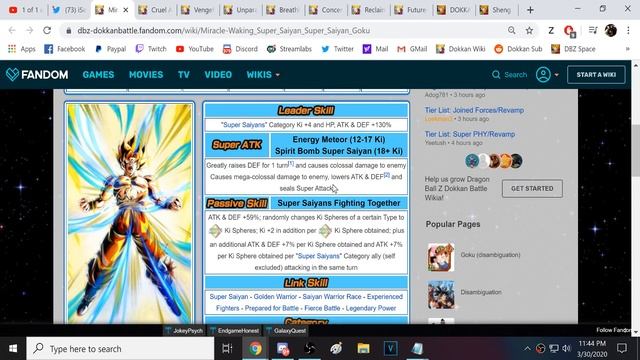Image resolution: width=640 pixels, height=360 pixels.
Task: Click the Goku character card artwork
Action: [129, 213]
